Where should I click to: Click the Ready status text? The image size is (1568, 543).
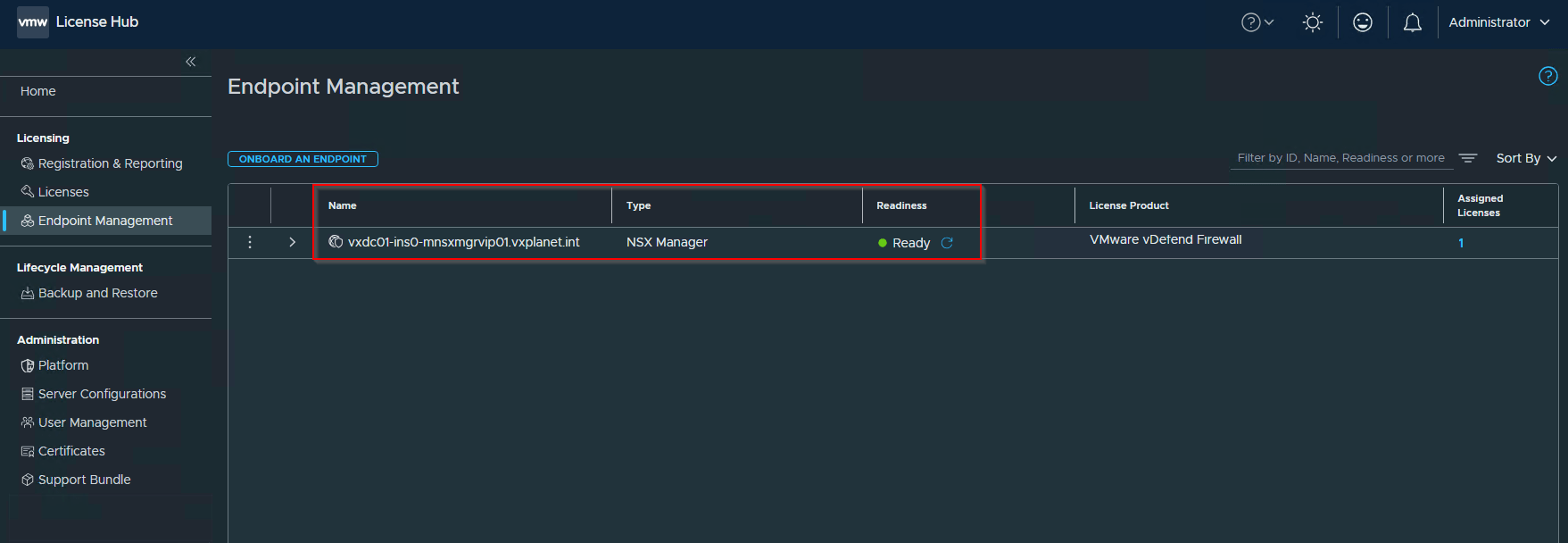coord(911,243)
